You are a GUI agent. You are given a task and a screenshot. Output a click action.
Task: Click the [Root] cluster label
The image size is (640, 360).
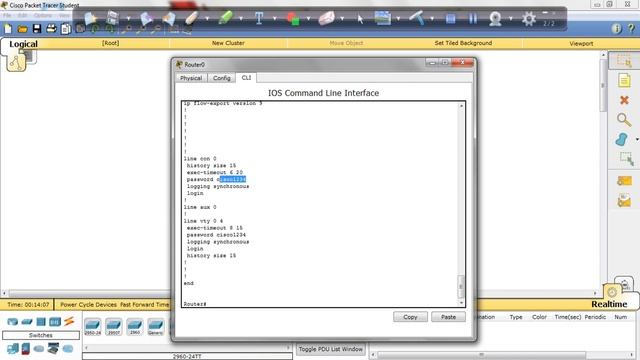point(111,43)
